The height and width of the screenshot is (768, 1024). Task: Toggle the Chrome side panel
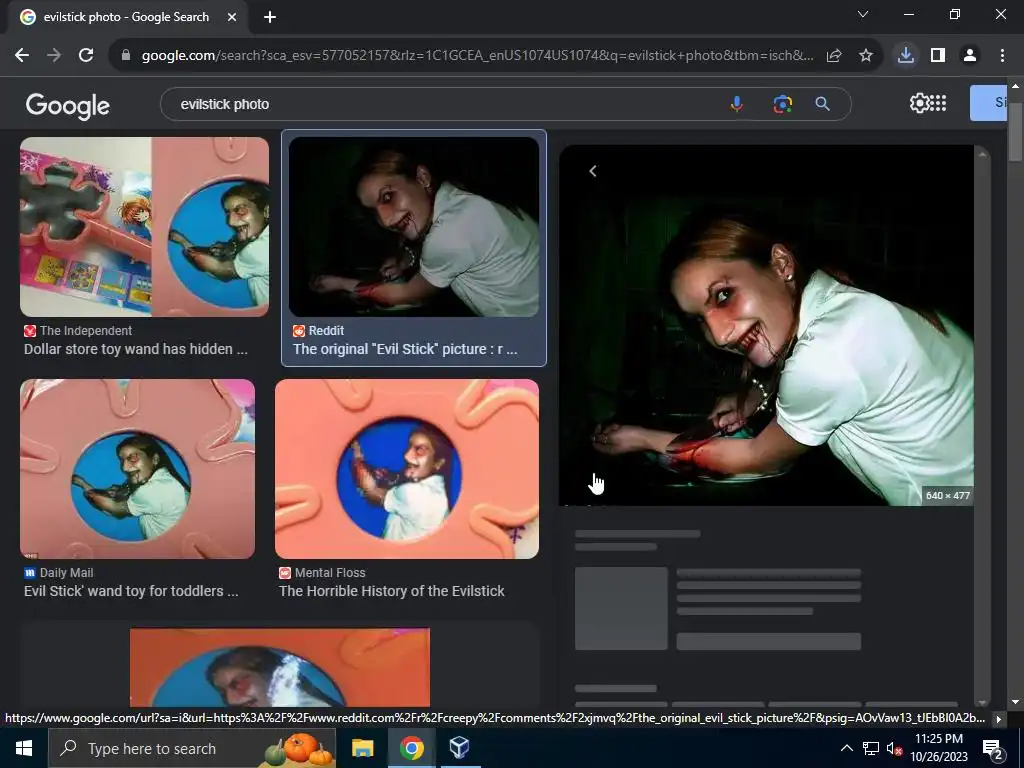(938, 56)
